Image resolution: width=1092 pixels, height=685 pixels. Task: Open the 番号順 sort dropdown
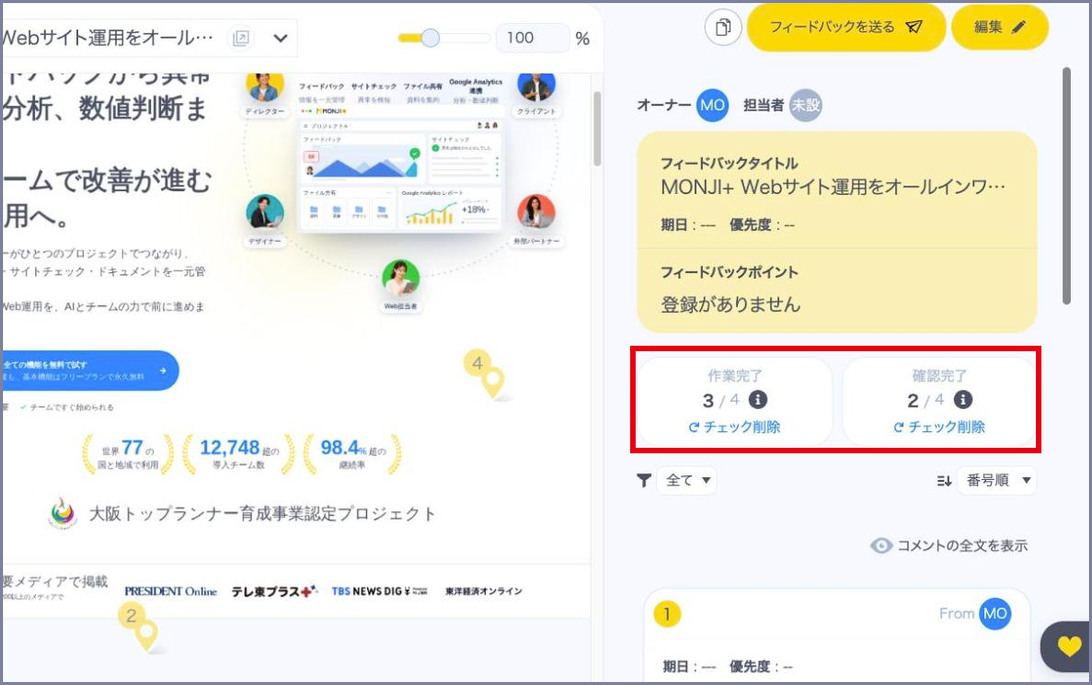point(997,480)
